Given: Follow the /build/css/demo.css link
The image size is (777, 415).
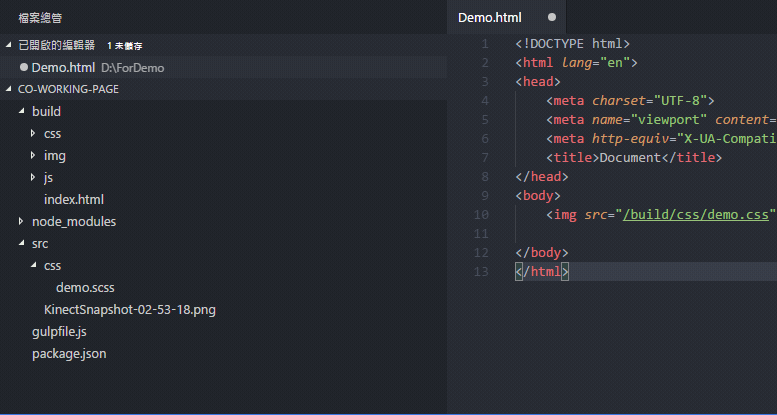Looking at the screenshot, I should click(696, 215).
